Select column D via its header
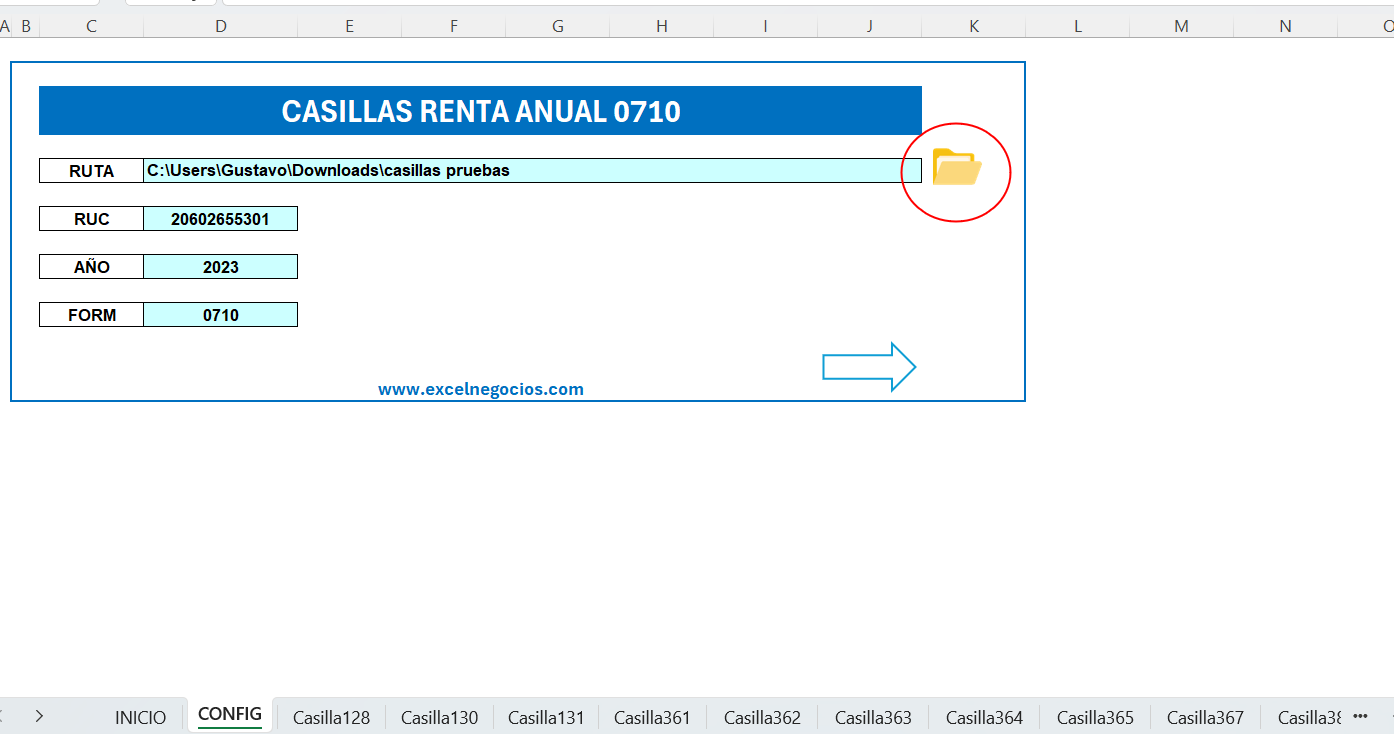The image size is (1394, 734). pos(221,26)
